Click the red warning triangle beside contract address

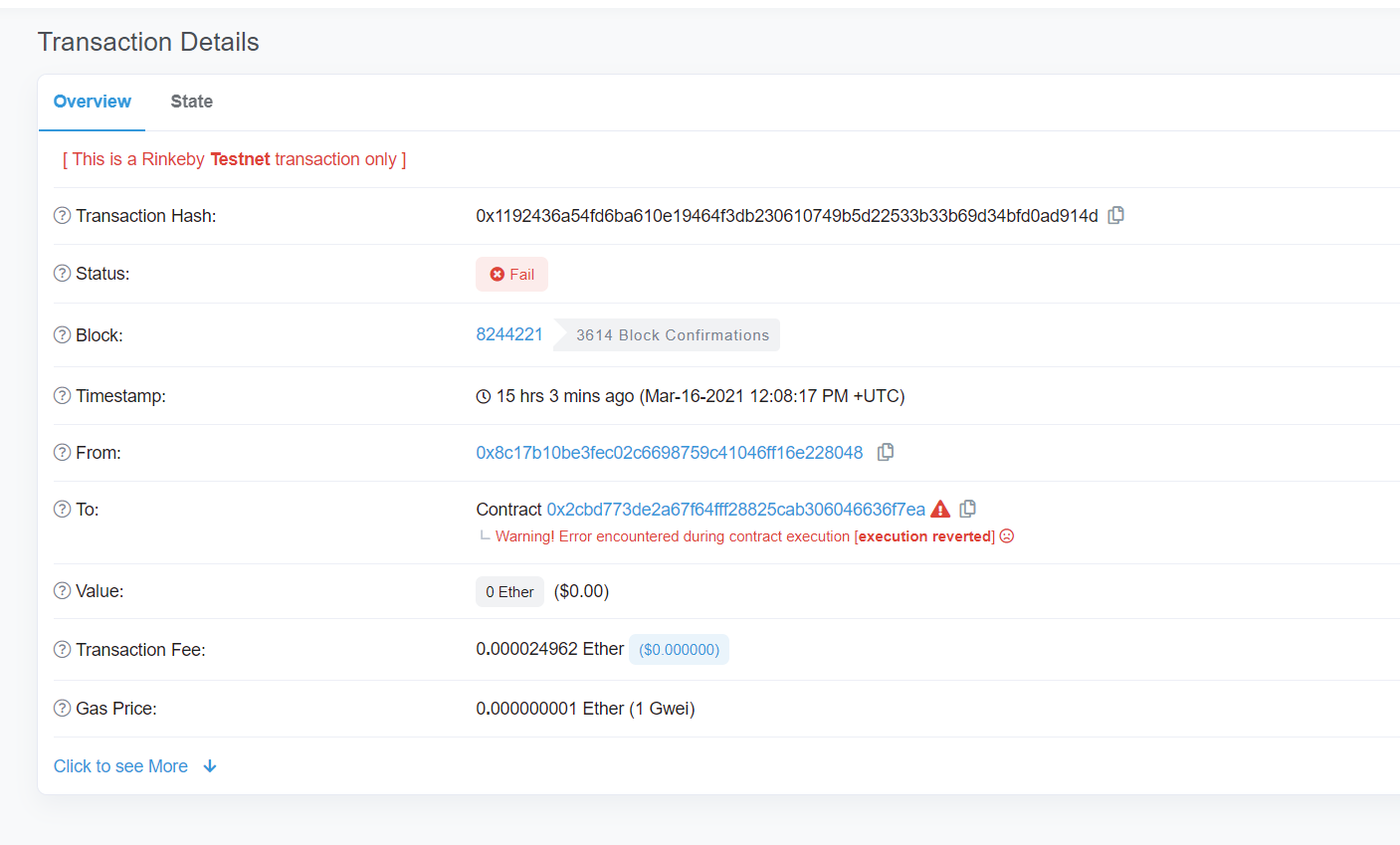click(940, 509)
